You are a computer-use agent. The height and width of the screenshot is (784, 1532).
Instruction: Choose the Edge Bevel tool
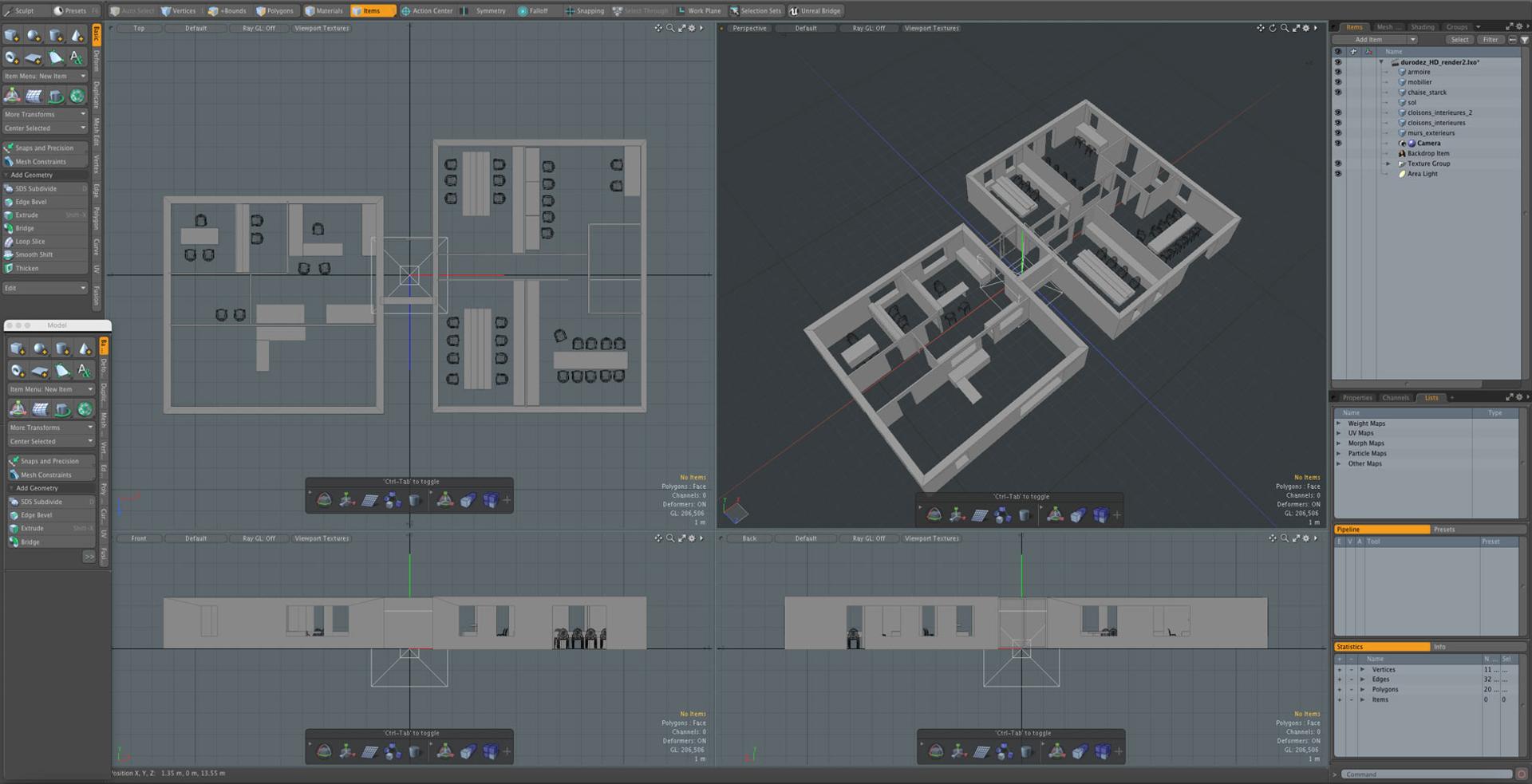pos(45,202)
